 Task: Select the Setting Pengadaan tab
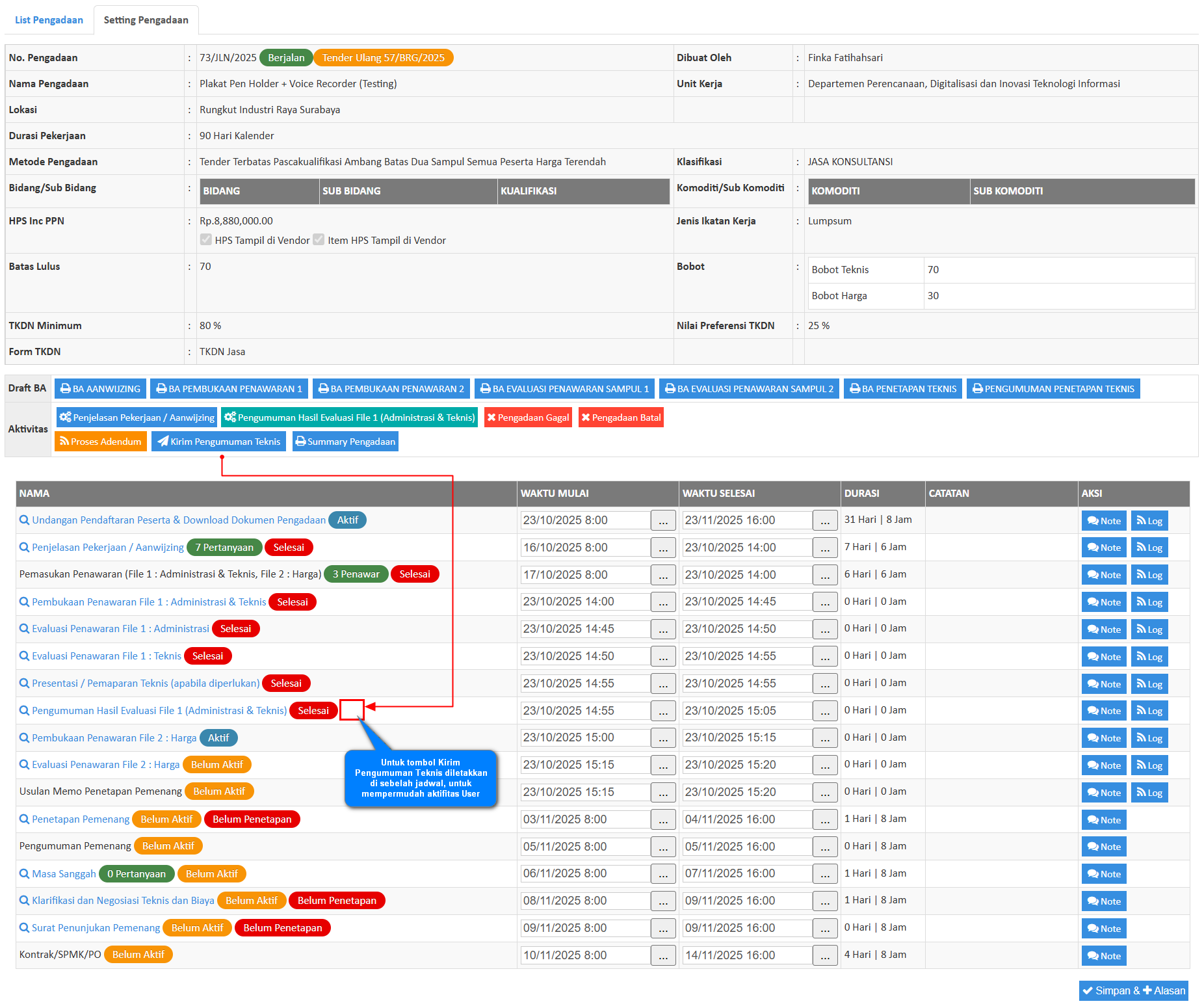[x=146, y=20]
